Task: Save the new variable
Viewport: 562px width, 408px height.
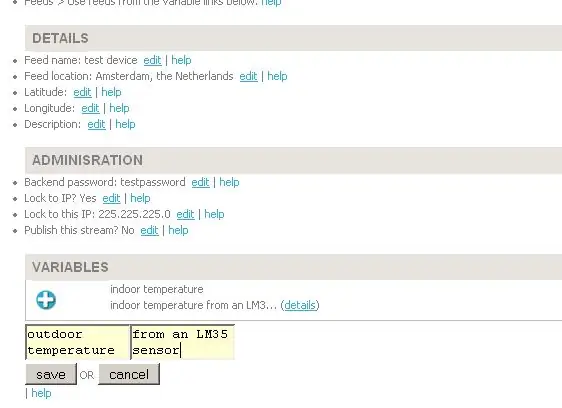Action: (51, 374)
